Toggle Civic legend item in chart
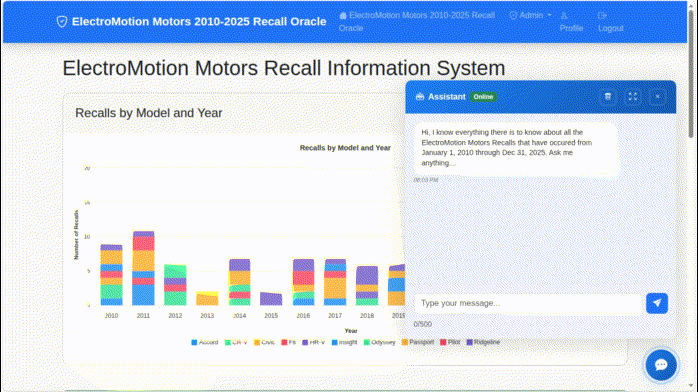Screen dimensions: 698x392 264,342
